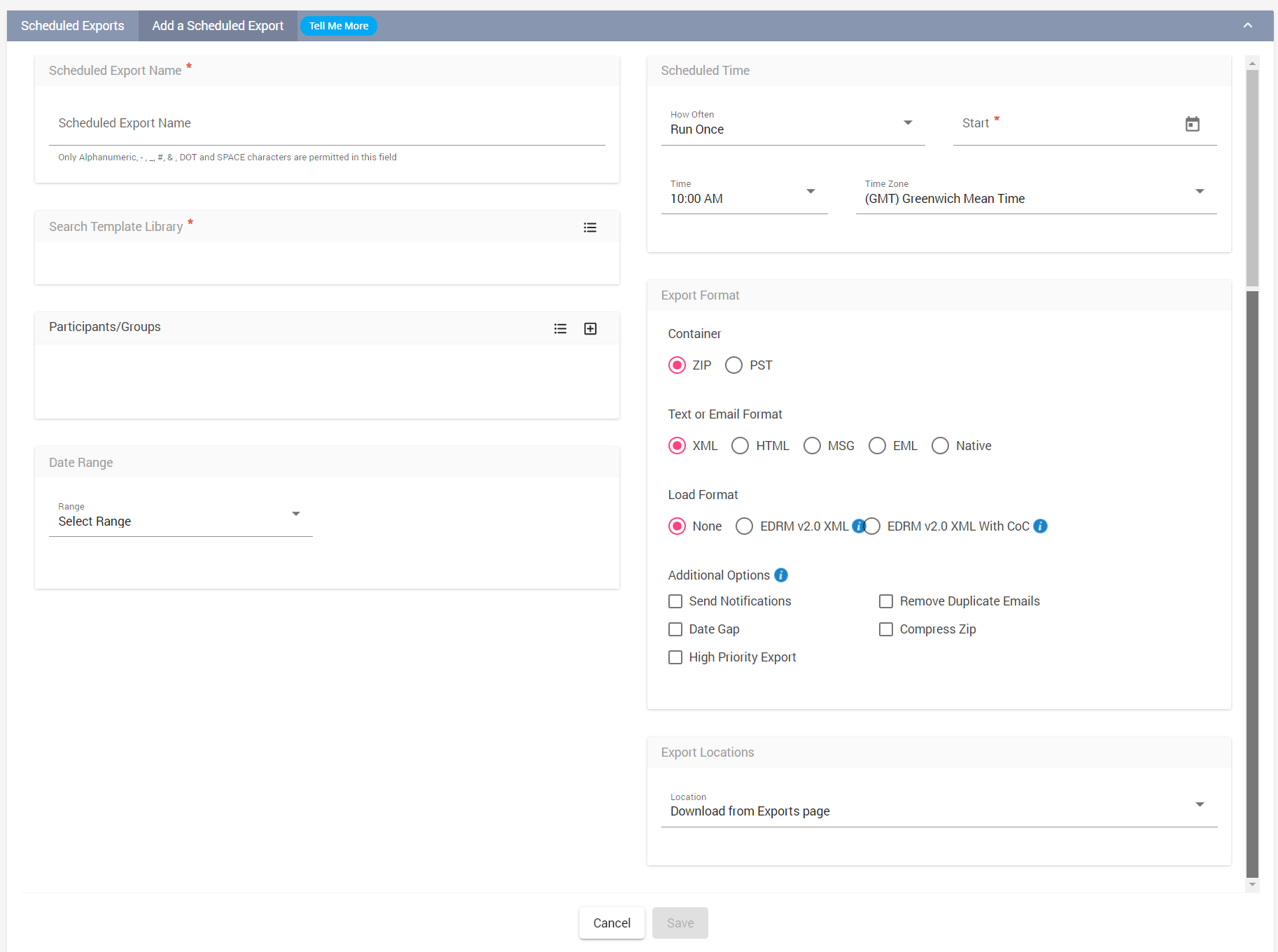
Task: Click the vertical scrollbar thumb
Action: (x=1252, y=178)
